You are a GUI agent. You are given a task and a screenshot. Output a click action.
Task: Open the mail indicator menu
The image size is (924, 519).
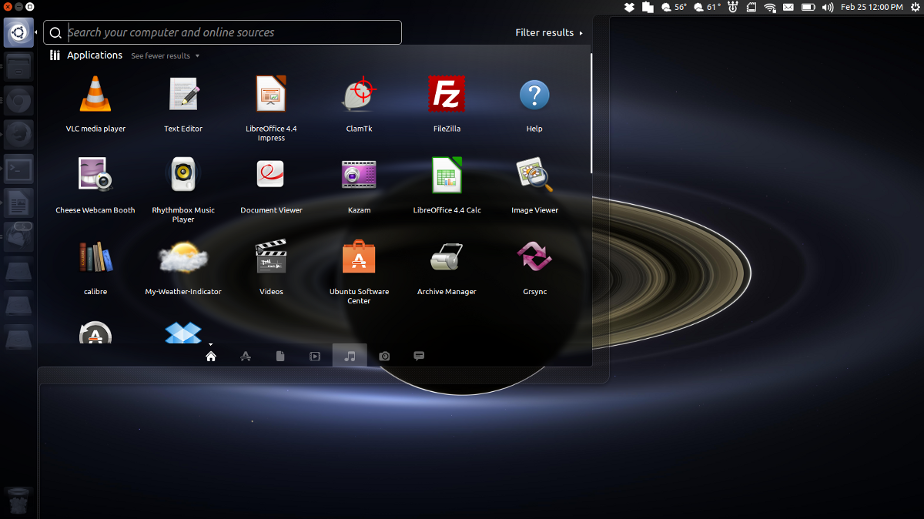click(788, 7)
